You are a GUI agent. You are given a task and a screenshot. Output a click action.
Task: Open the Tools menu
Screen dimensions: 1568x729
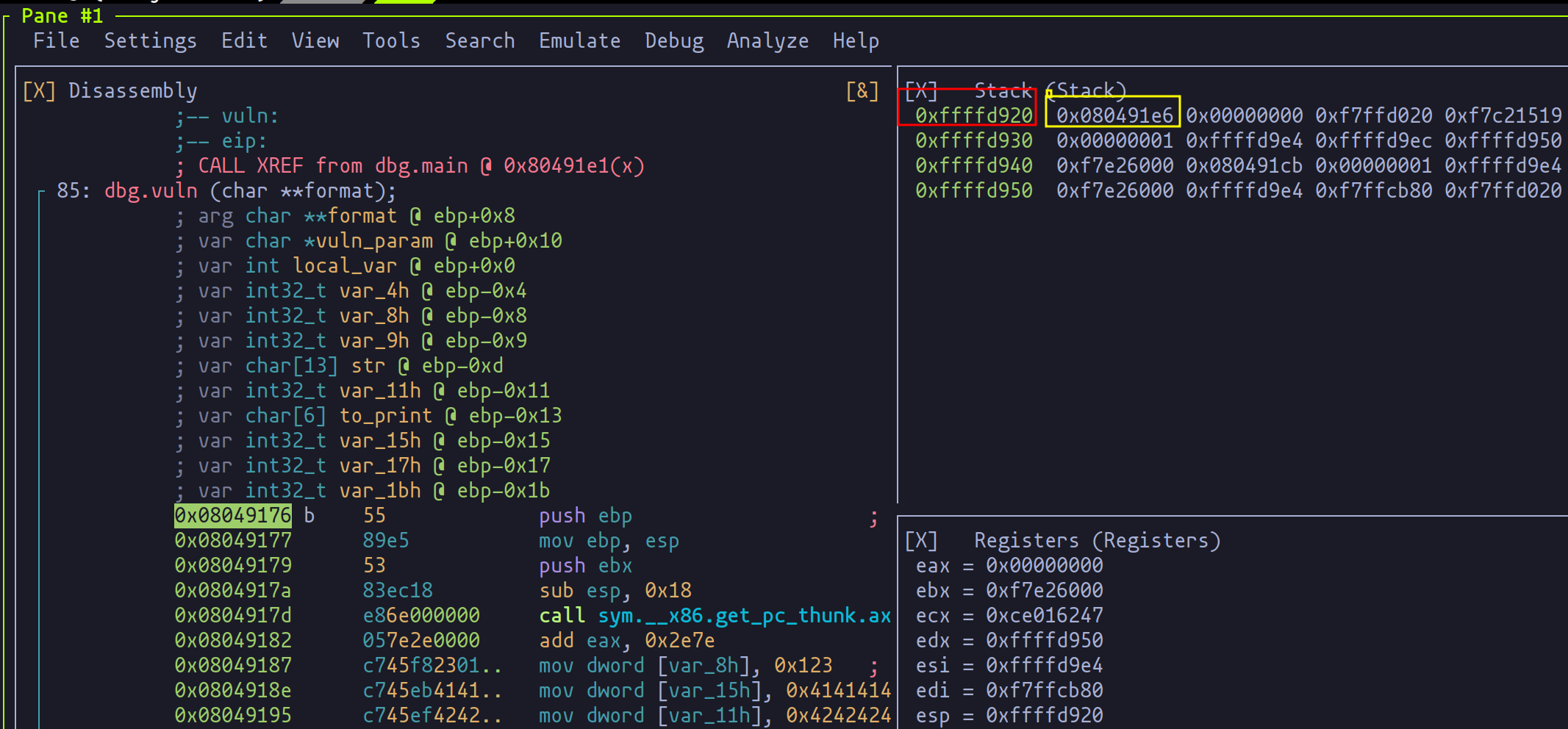391,41
